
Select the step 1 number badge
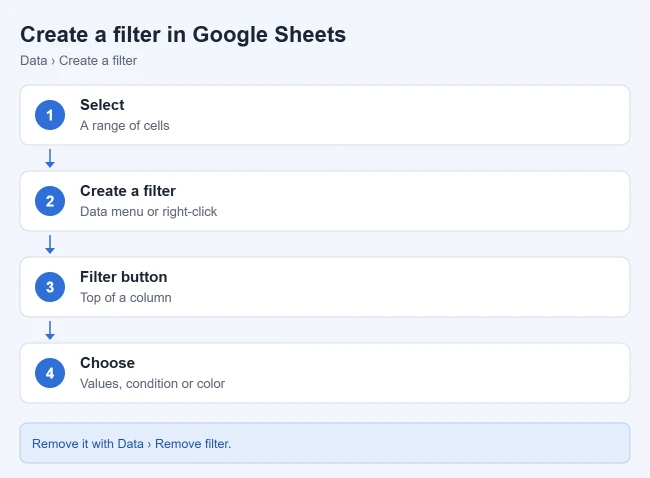click(50, 115)
